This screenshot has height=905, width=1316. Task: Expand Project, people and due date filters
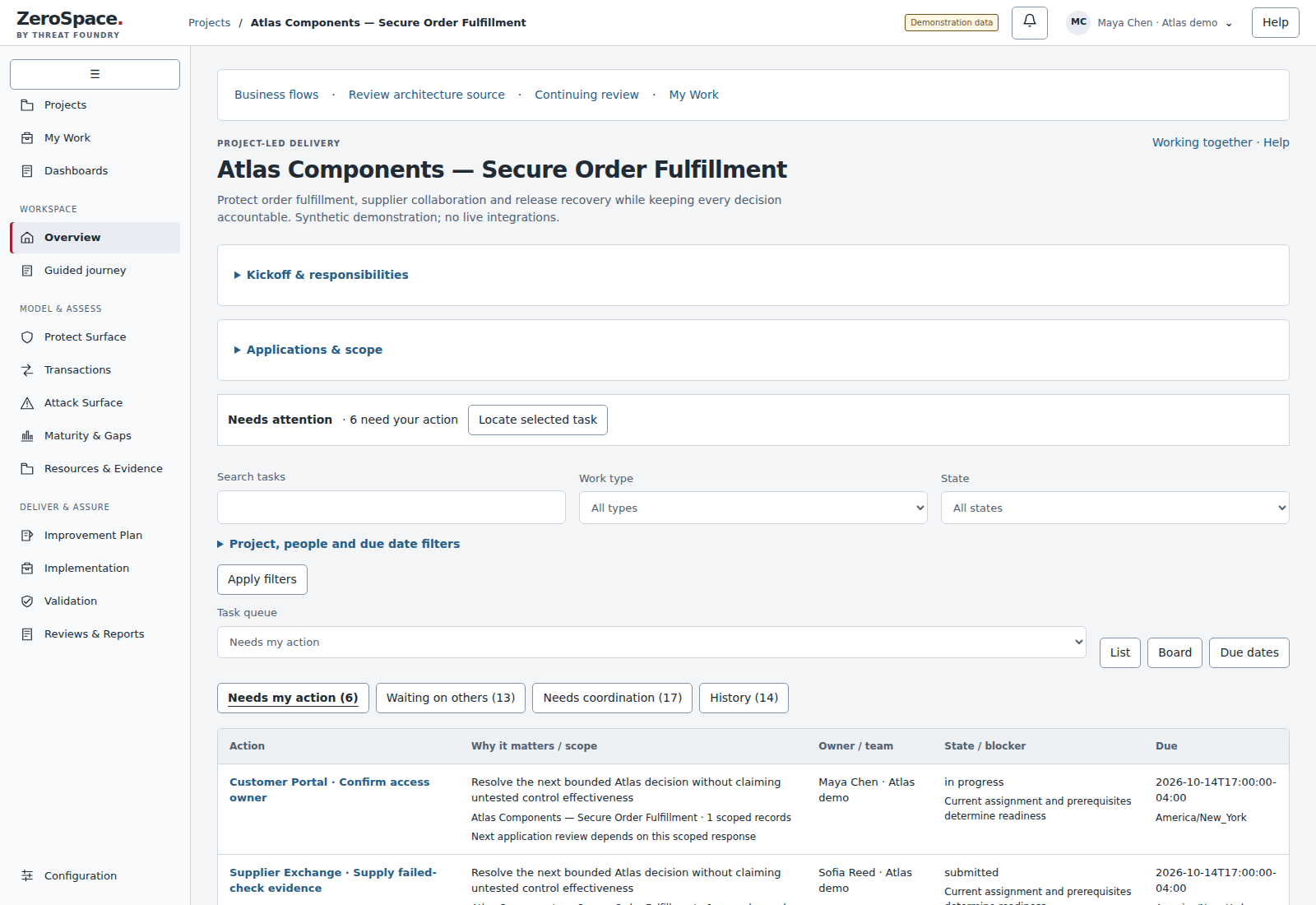click(x=338, y=544)
